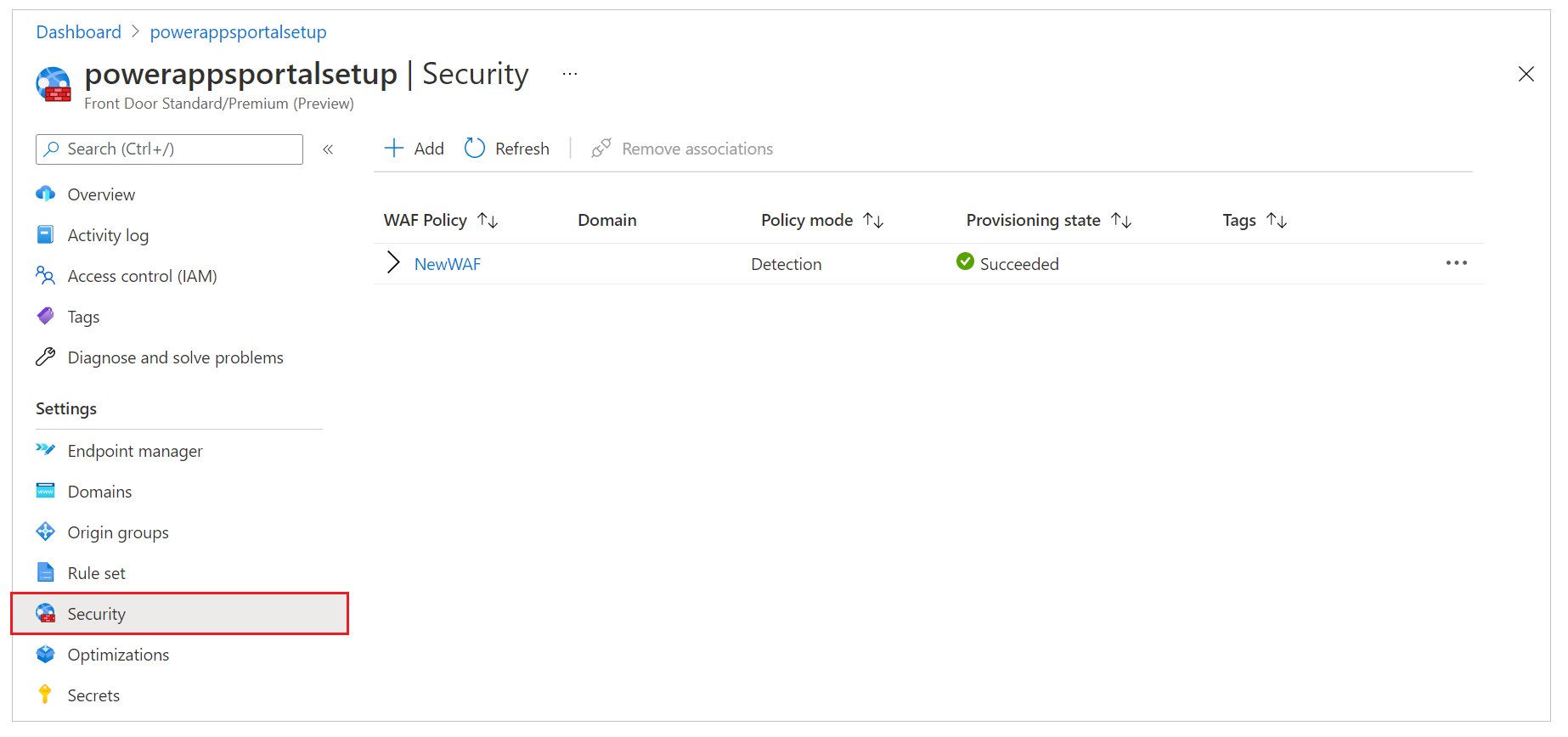Navigate to Dashboard breadcrumb link
Image resolution: width=1568 pixels, height=737 pixels.
[78, 32]
